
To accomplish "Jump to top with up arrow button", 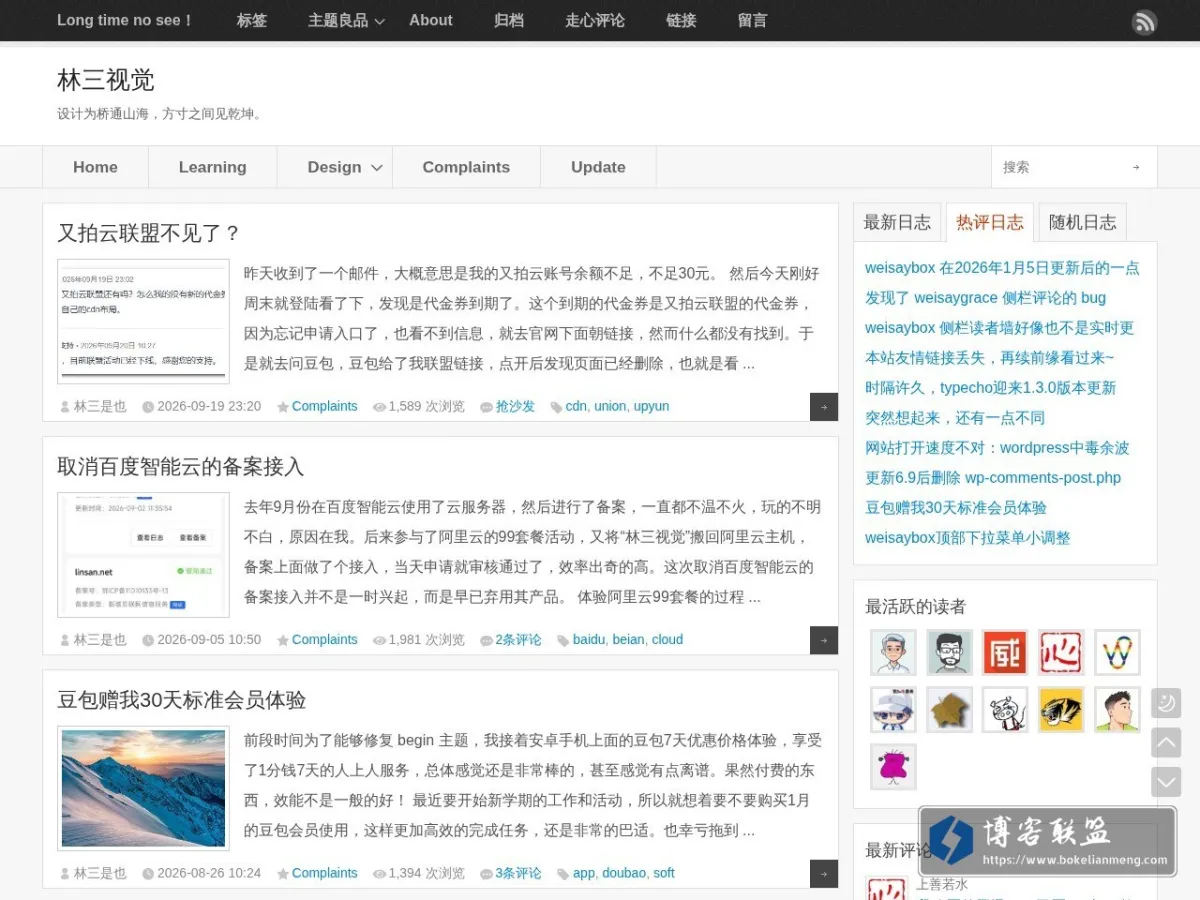I will click(x=1166, y=742).
